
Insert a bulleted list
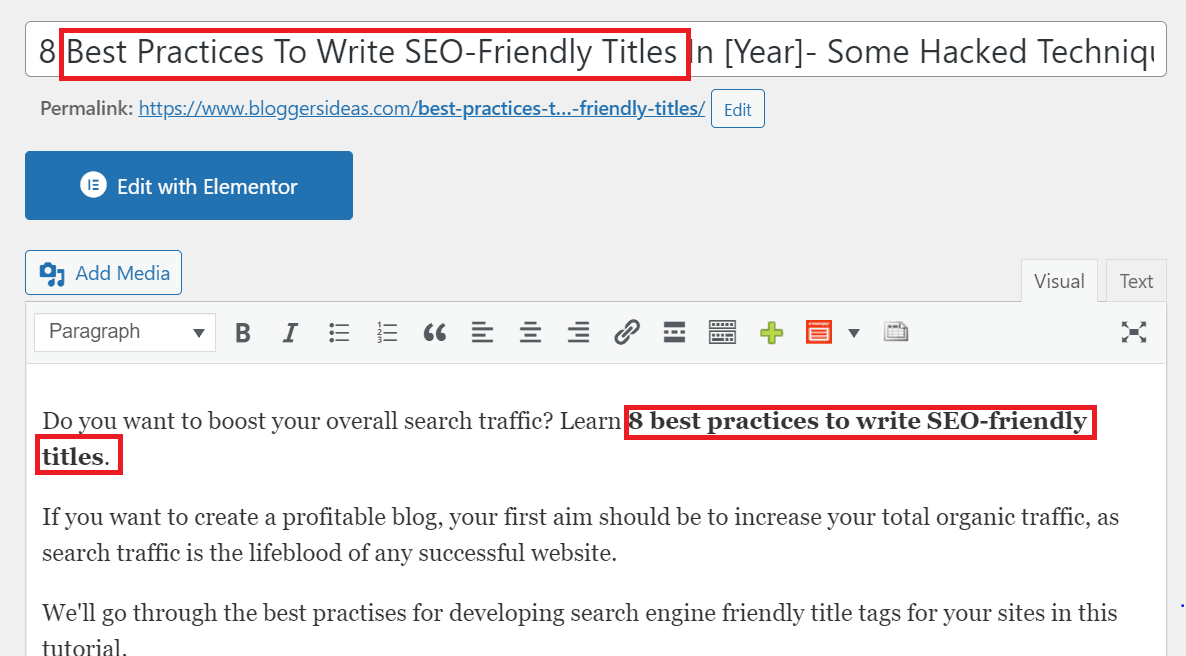coord(339,333)
